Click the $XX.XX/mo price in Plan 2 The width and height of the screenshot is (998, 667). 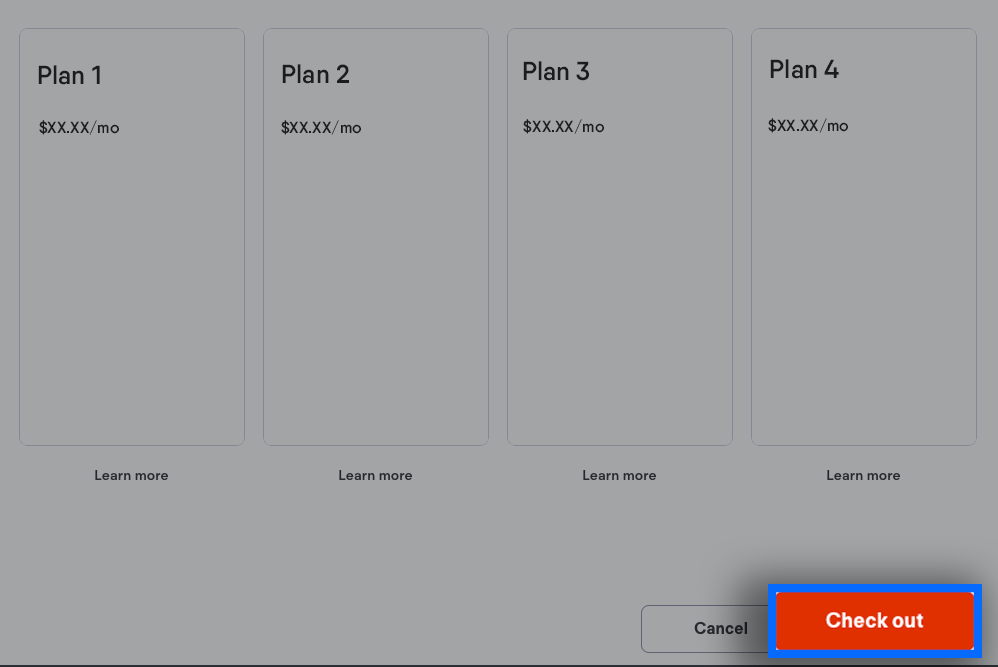coord(321,128)
